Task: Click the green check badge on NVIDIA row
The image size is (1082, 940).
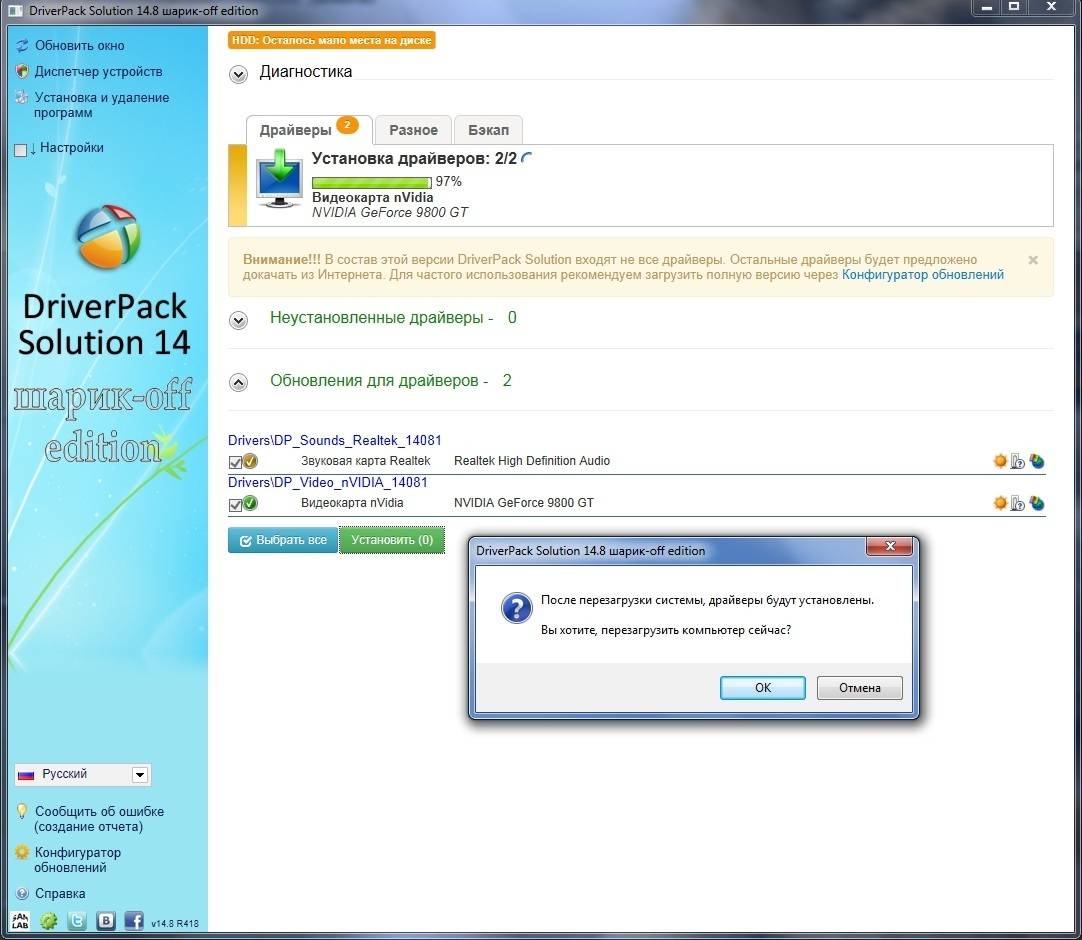Action: [x=250, y=503]
